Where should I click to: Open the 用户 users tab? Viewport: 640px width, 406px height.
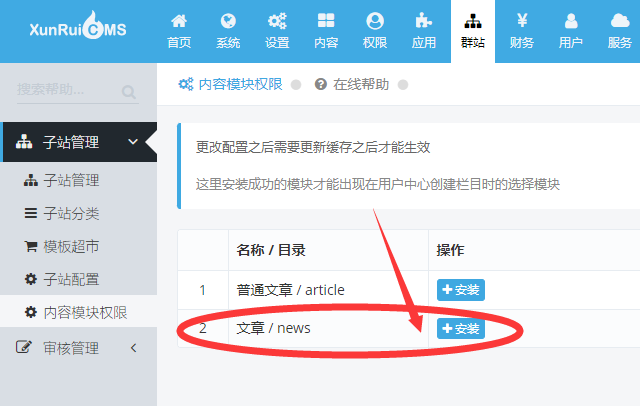(x=571, y=31)
